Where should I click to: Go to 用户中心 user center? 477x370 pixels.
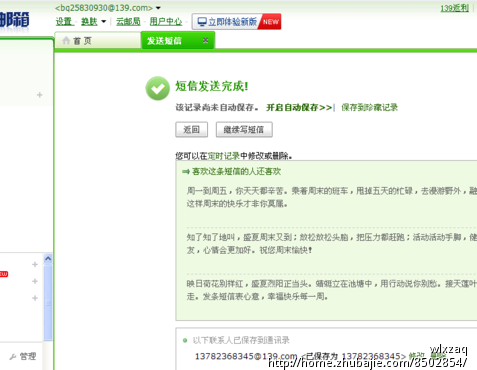(x=166, y=22)
